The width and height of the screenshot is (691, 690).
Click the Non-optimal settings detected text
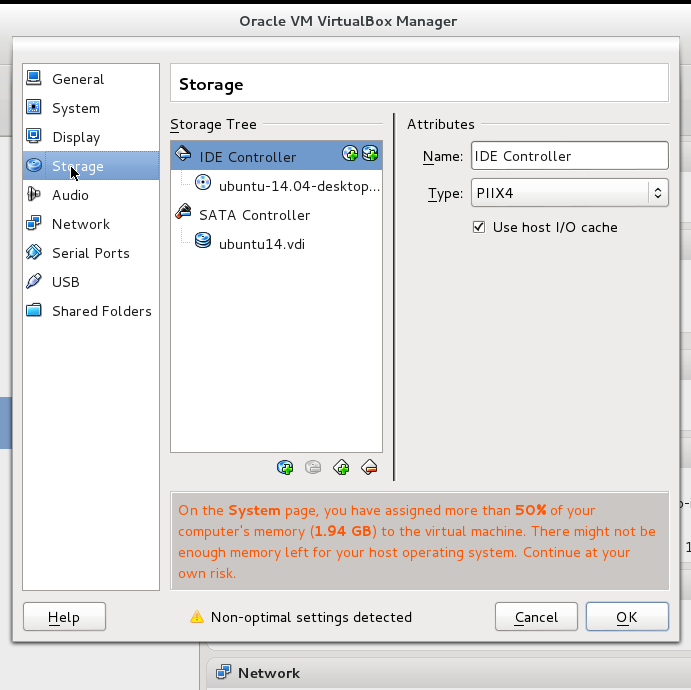coord(311,617)
